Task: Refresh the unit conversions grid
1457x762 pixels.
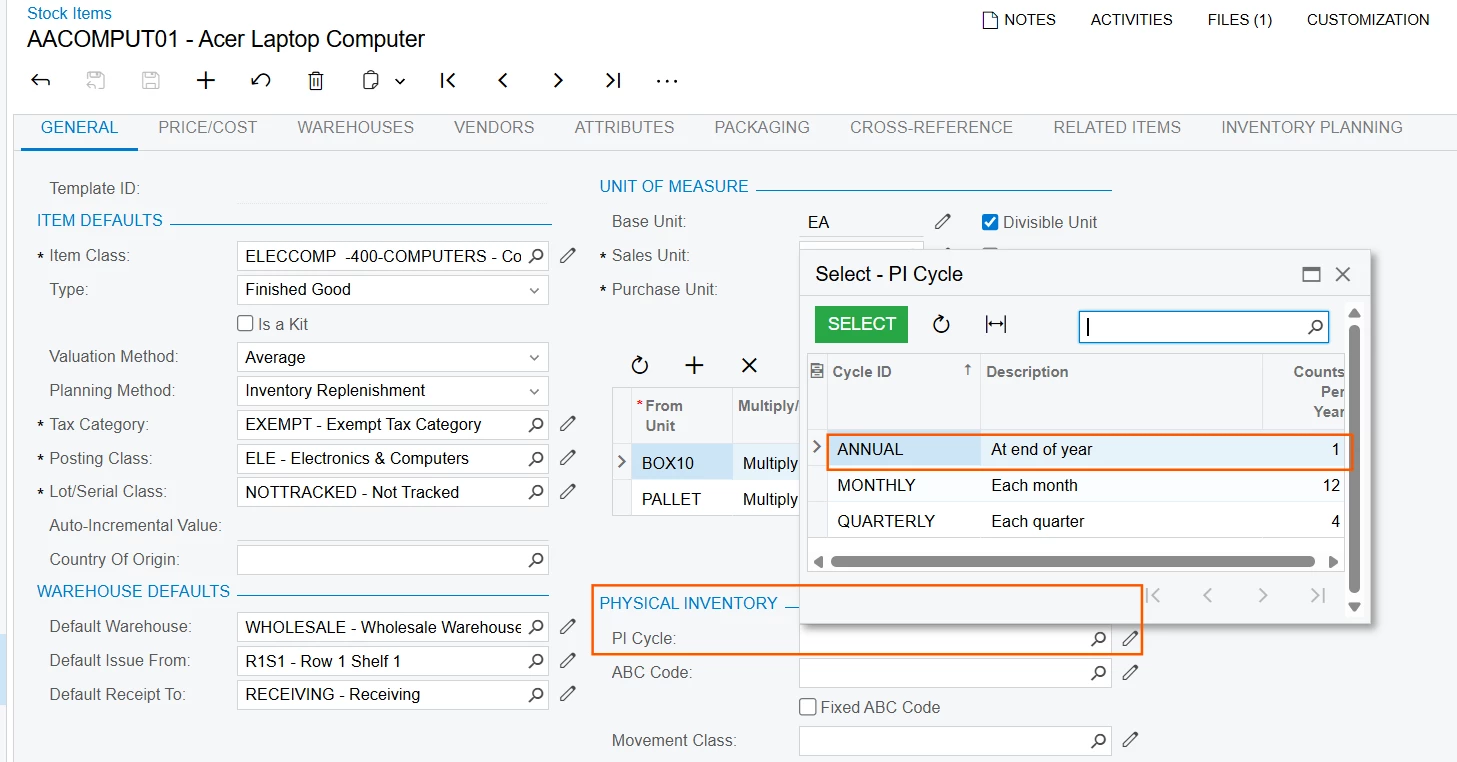Action: pos(640,366)
